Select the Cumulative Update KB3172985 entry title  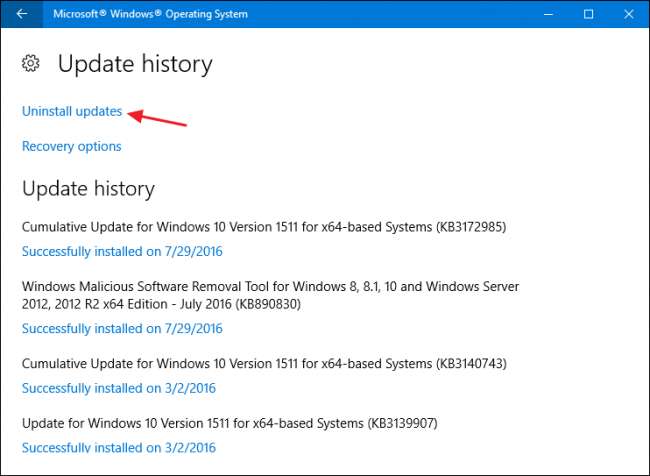(x=264, y=227)
